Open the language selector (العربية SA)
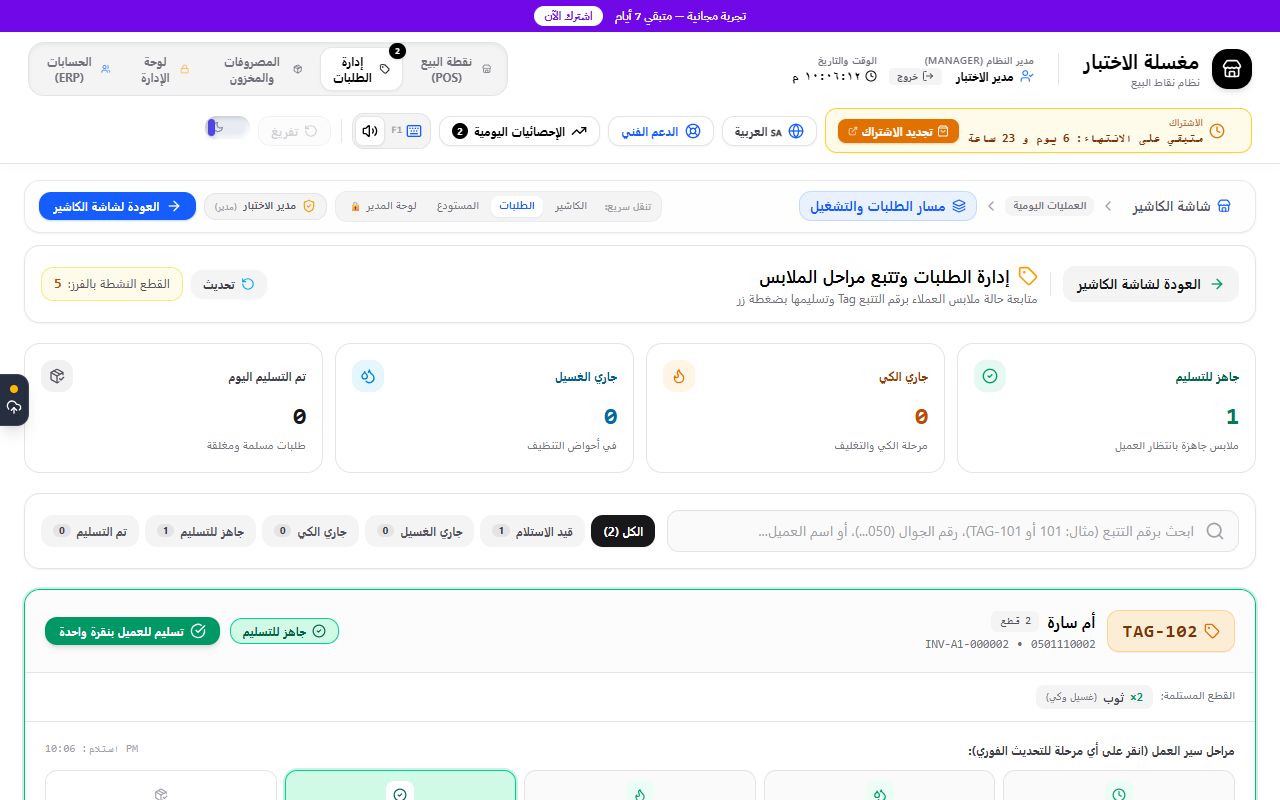This screenshot has width=1280, height=800. click(769, 131)
